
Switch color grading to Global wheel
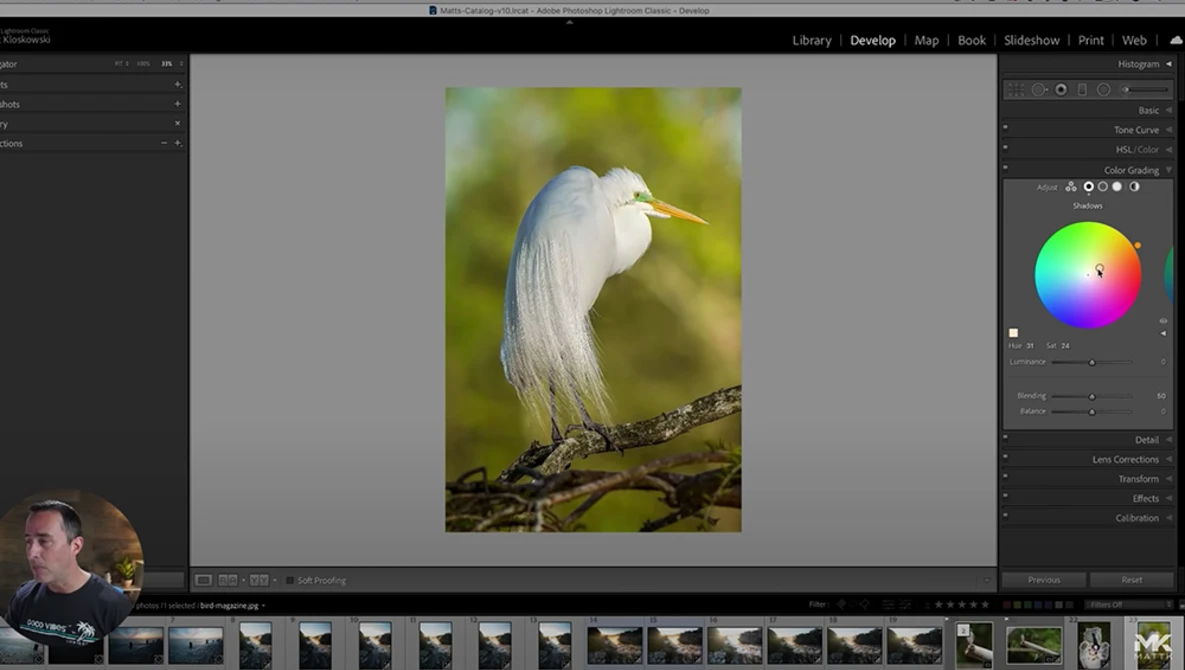coord(1134,187)
